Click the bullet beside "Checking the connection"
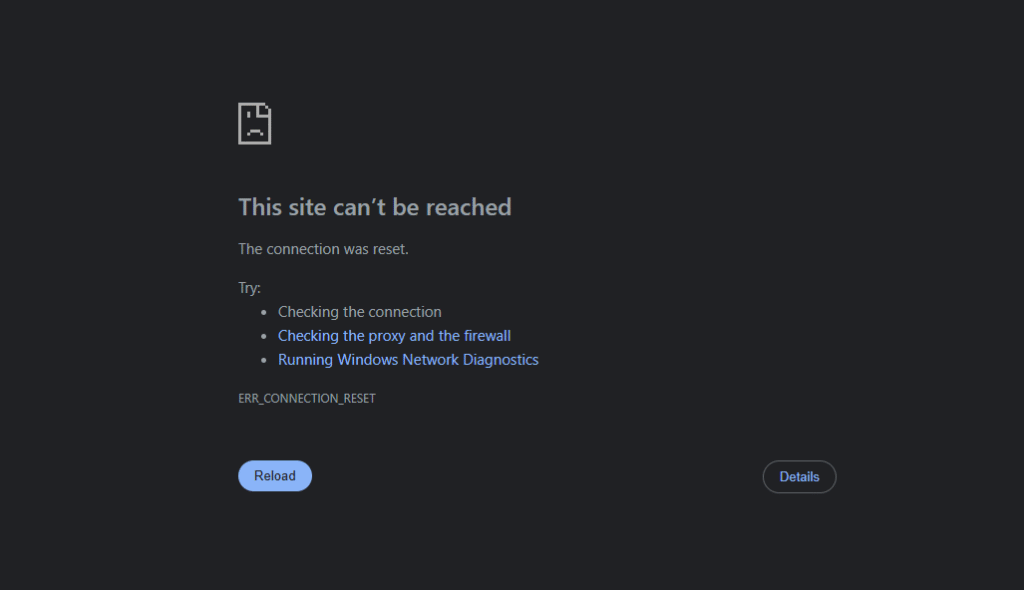This screenshot has height=590, width=1024. (263, 313)
